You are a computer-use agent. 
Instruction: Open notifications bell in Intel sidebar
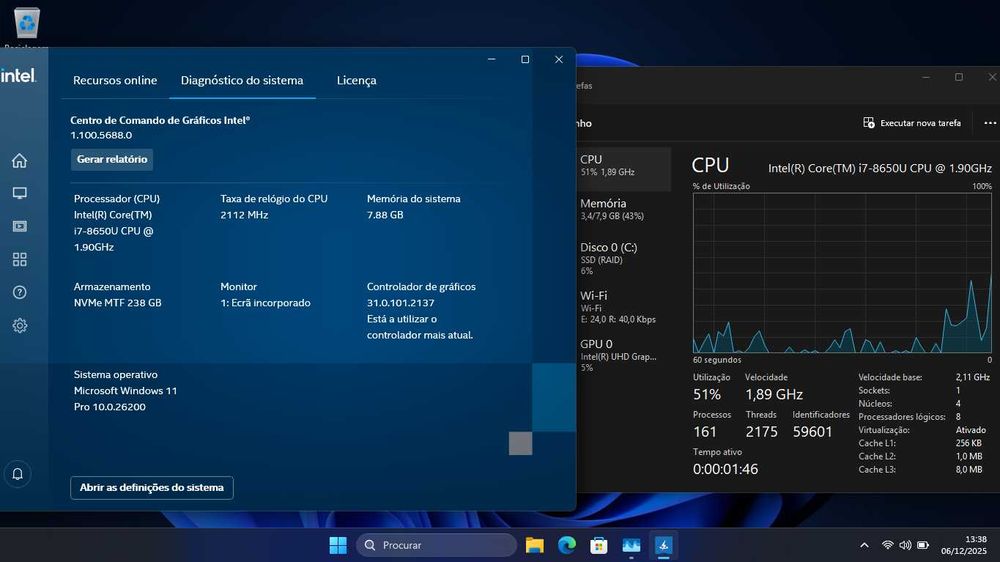tap(18, 474)
